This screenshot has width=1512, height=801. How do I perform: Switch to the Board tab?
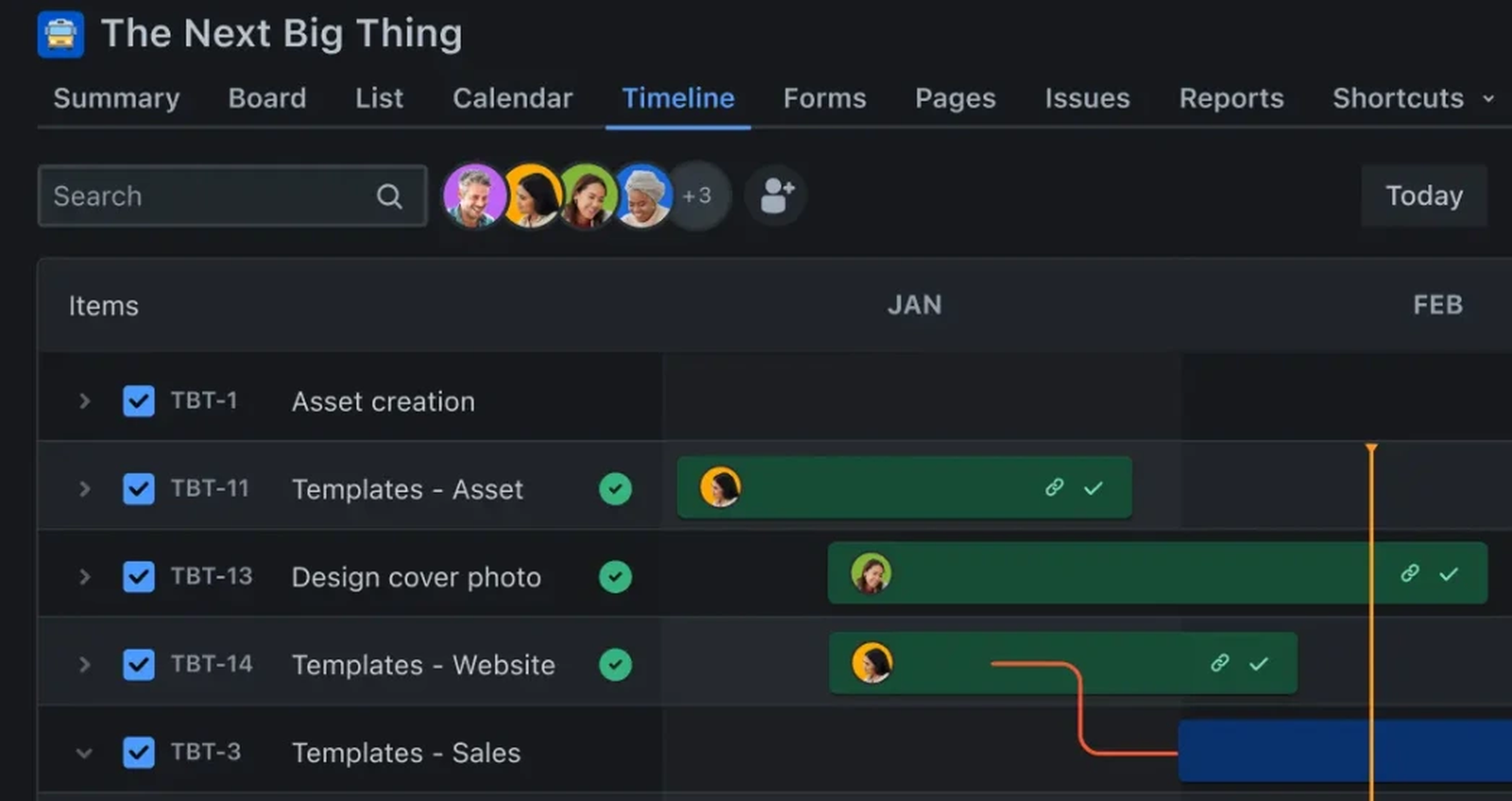pos(267,98)
